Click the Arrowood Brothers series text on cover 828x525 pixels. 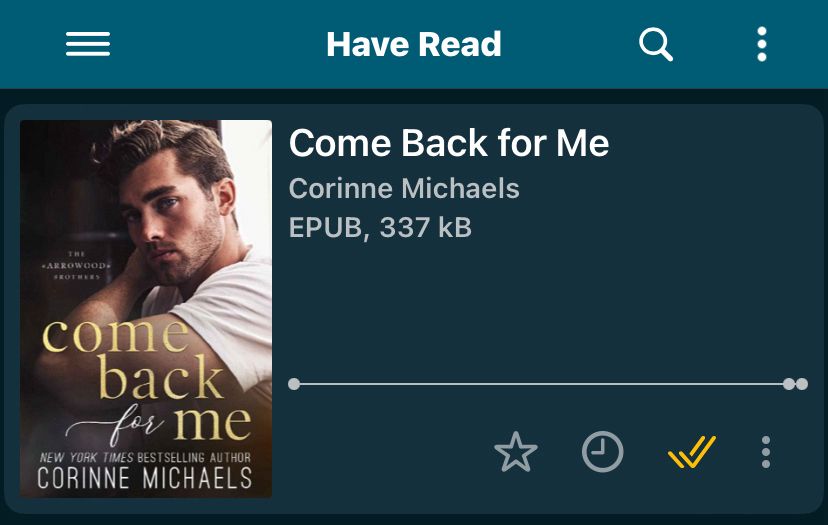(x=77, y=266)
